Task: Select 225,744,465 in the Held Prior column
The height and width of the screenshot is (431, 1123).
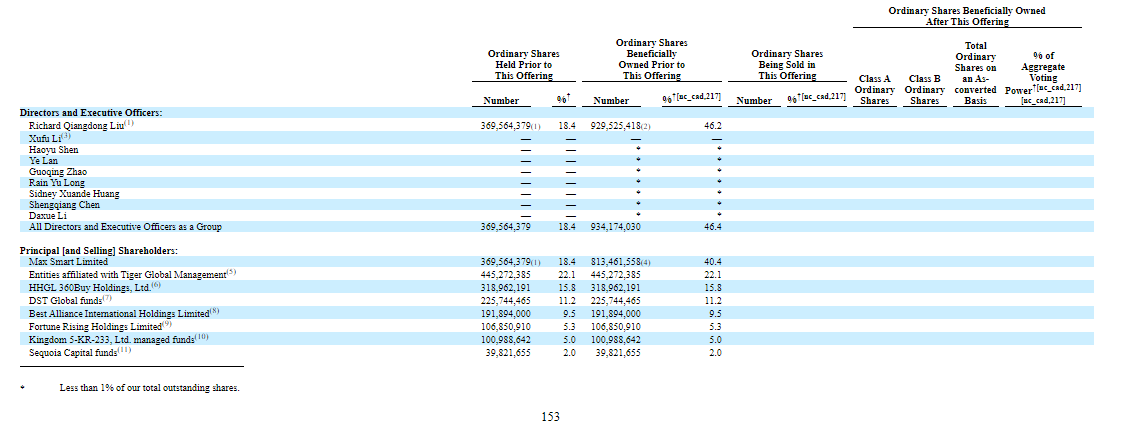Action: click(505, 301)
